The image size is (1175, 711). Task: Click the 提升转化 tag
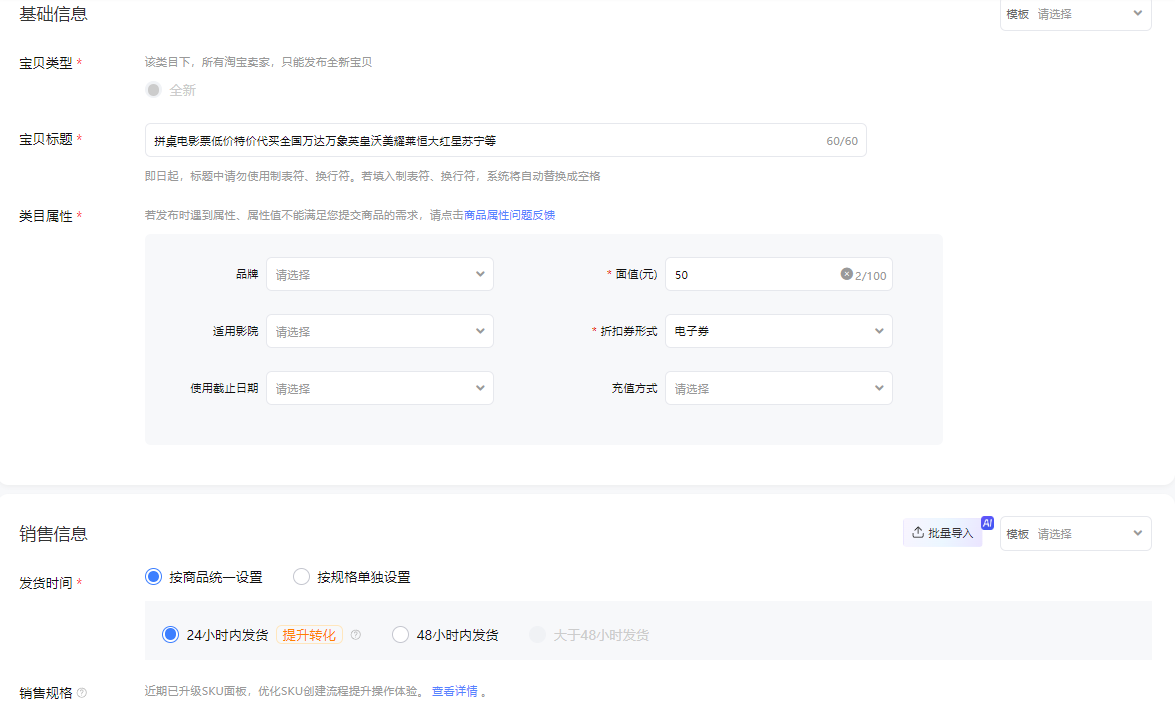309,635
